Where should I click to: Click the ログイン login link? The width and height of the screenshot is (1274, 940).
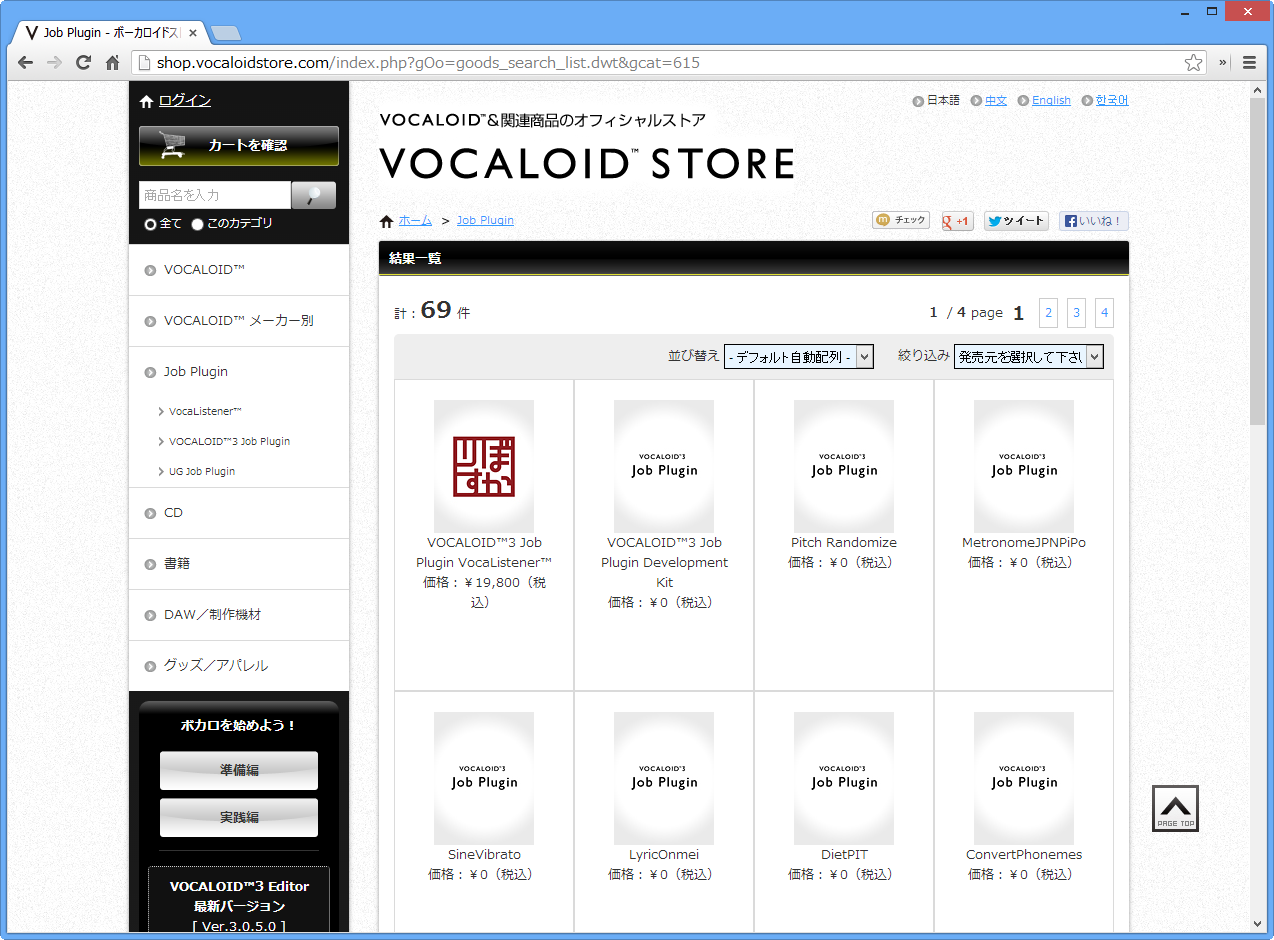tap(184, 100)
